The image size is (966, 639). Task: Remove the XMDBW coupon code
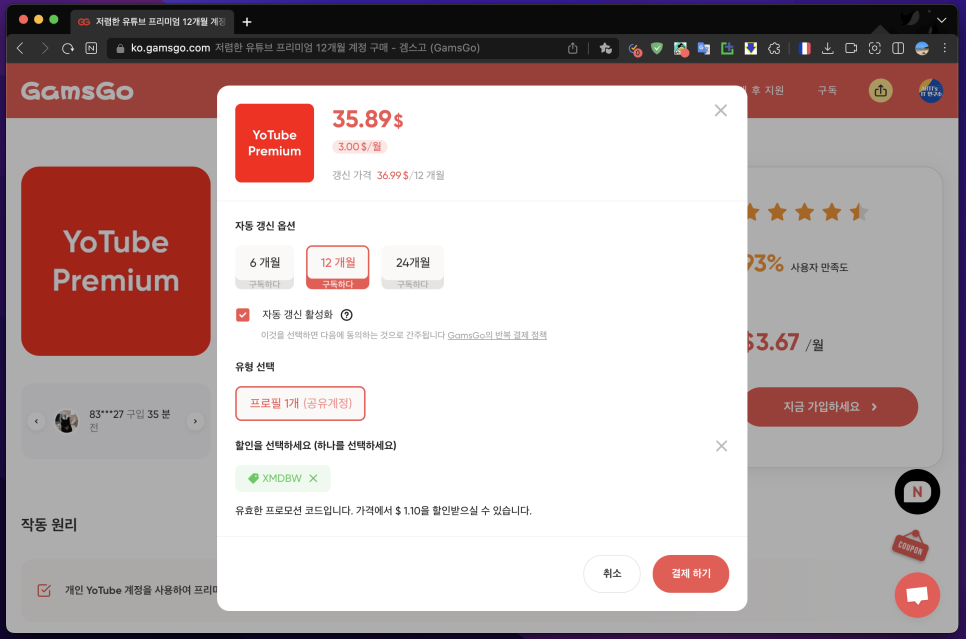313,478
